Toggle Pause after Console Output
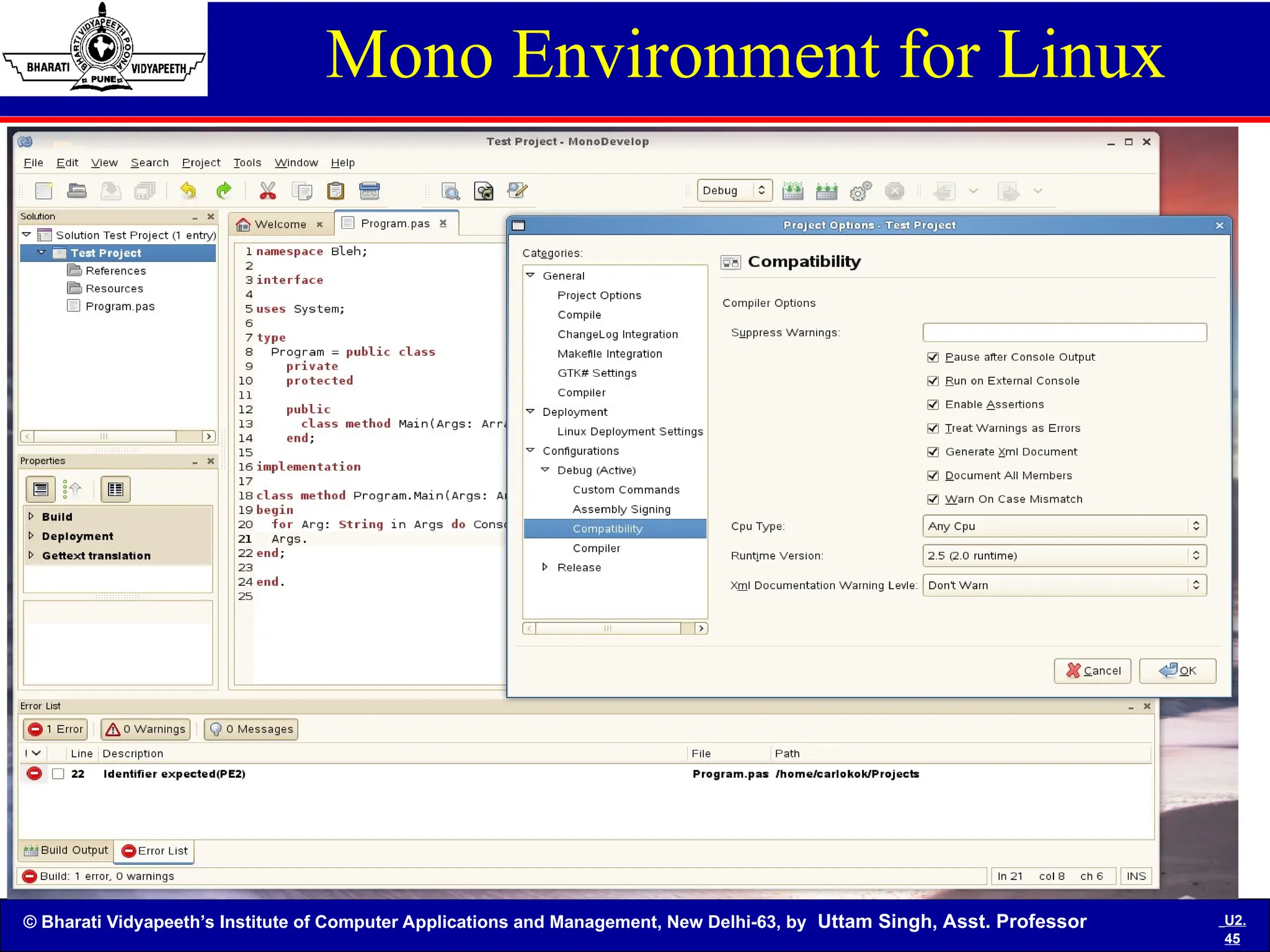 click(933, 357)
